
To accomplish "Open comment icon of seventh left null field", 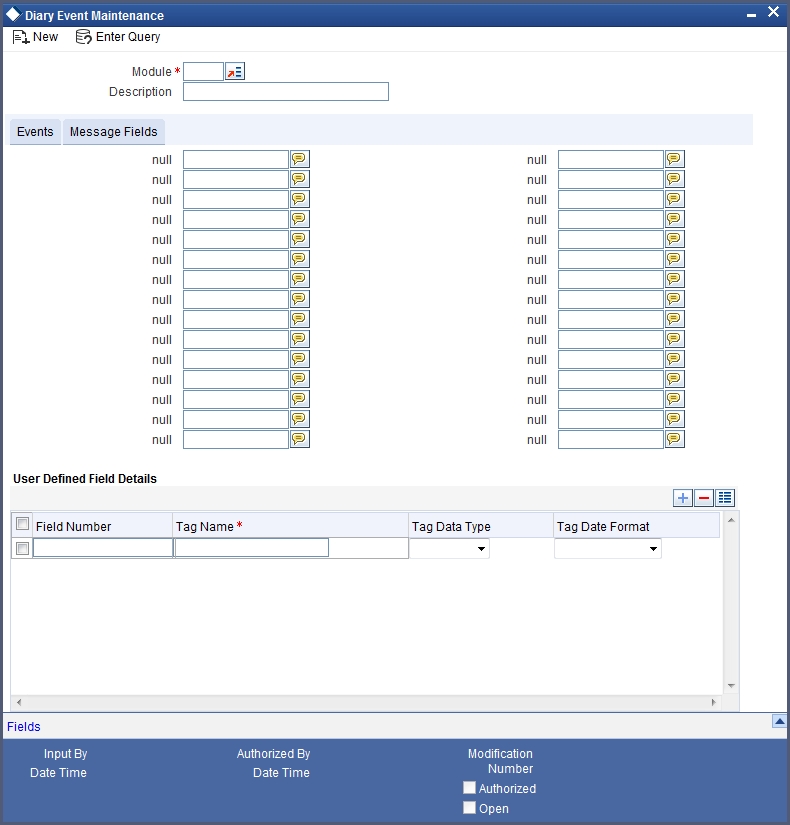I will pos(299,279).
